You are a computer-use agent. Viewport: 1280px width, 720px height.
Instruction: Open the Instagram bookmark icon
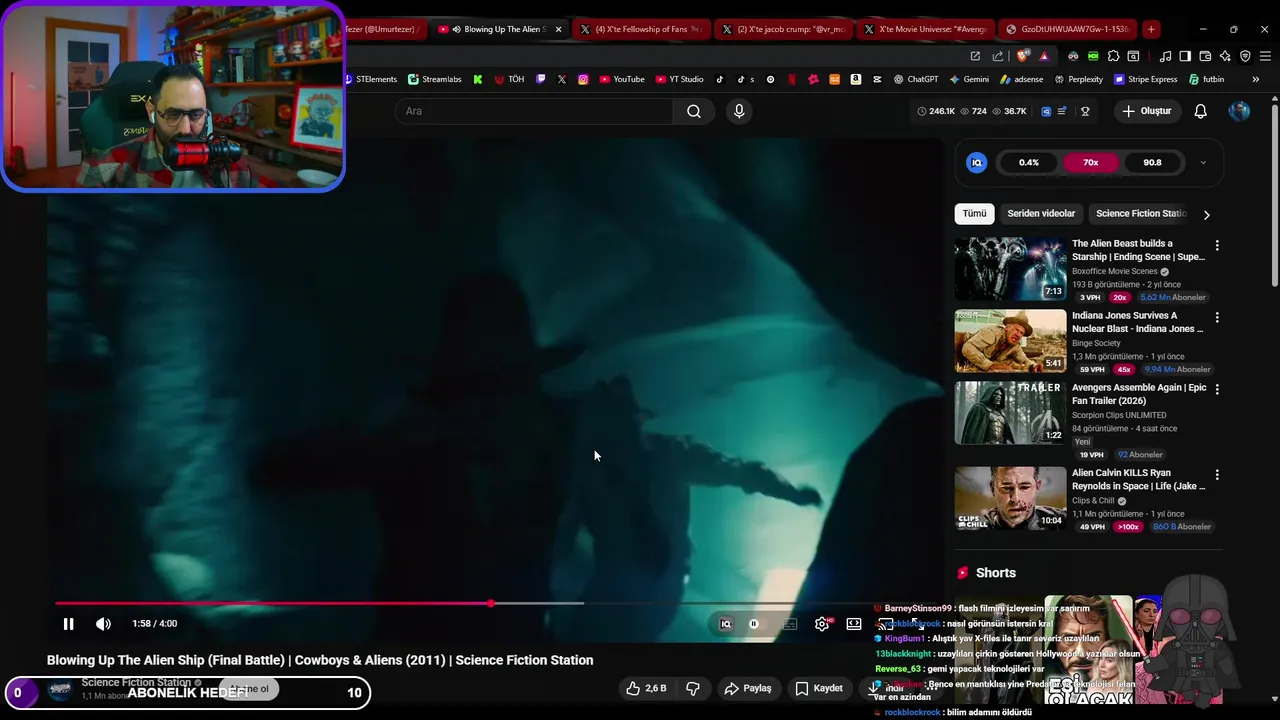tap(583, 79)
